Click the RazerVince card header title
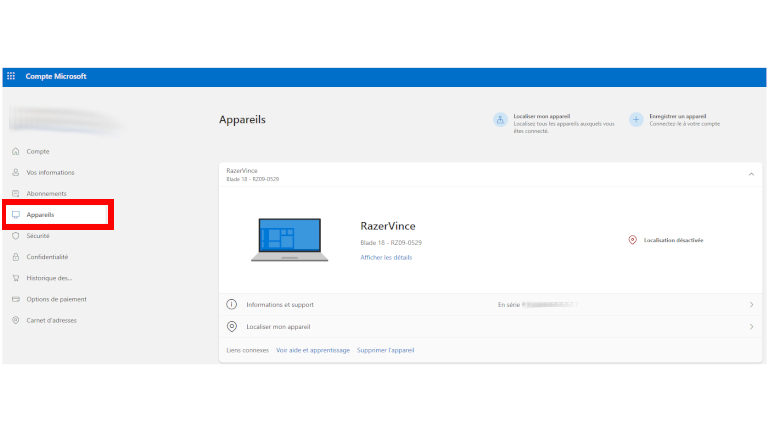 click(x=241, y=170)
